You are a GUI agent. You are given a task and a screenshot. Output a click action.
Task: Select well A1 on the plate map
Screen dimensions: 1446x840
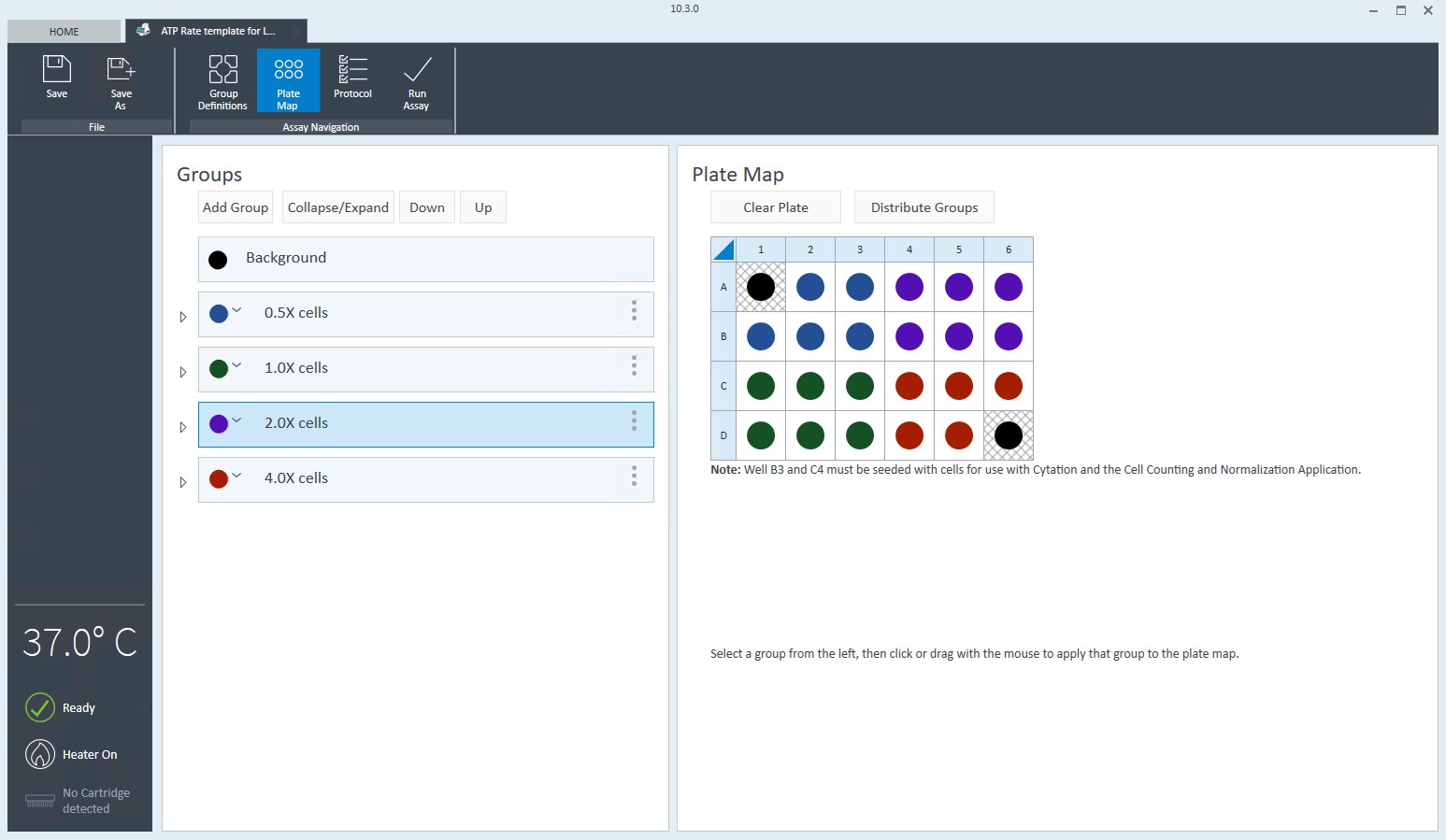[761, 287]
